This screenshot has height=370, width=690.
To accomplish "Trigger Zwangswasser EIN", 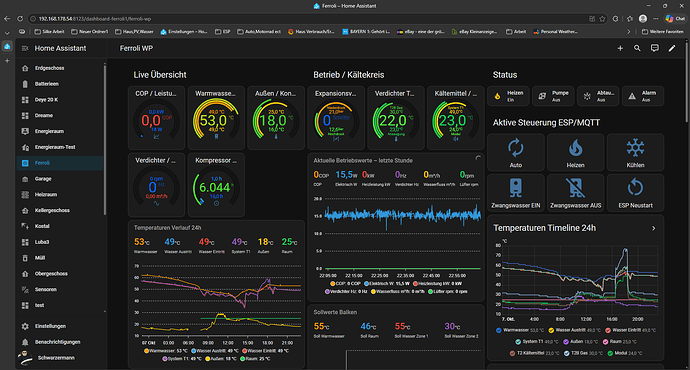I will click(x=516, y=193).
